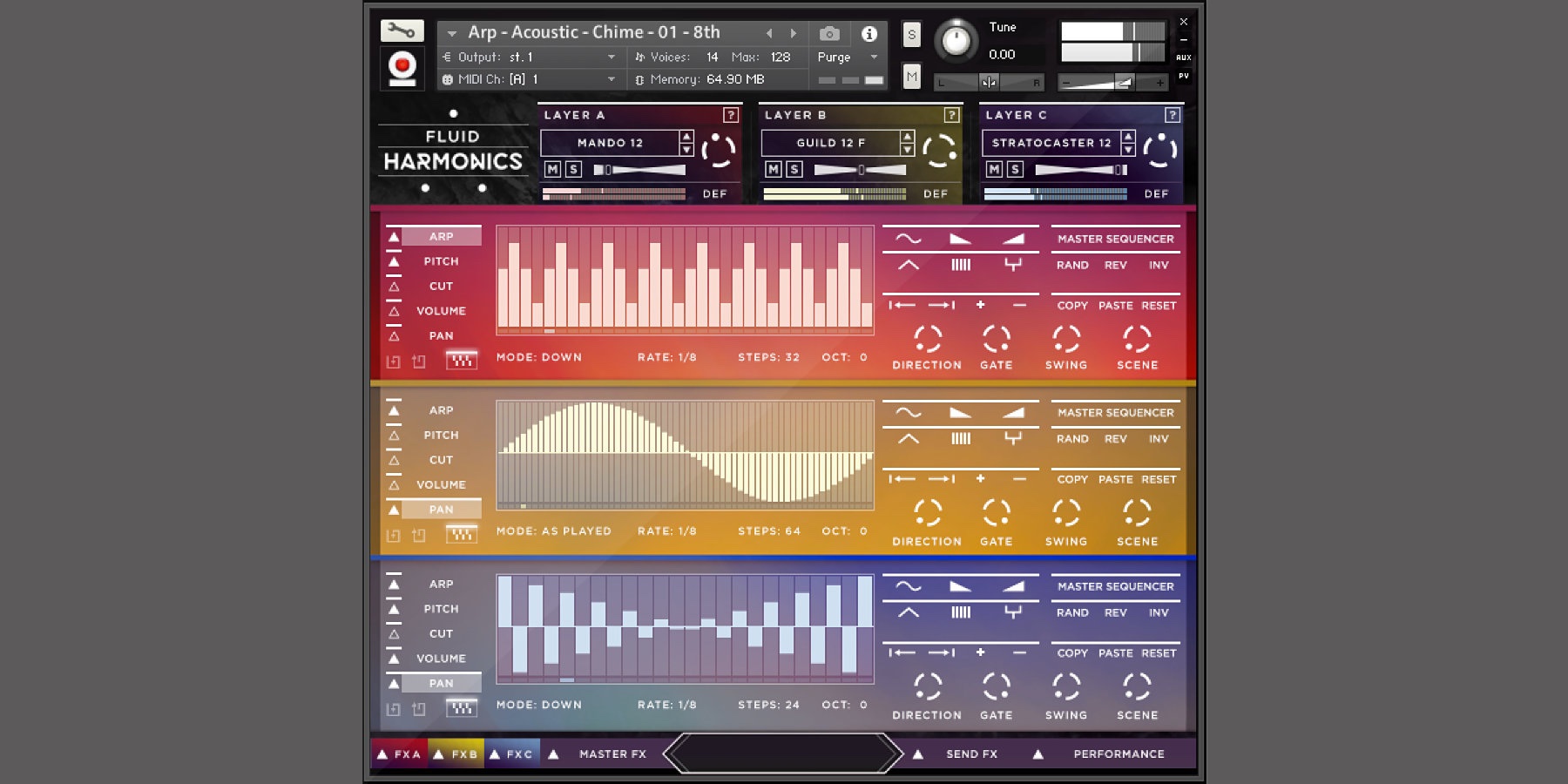Screen dimensions: 1568x784
Task: Click the info icon next to the camera
Action: 868,32
